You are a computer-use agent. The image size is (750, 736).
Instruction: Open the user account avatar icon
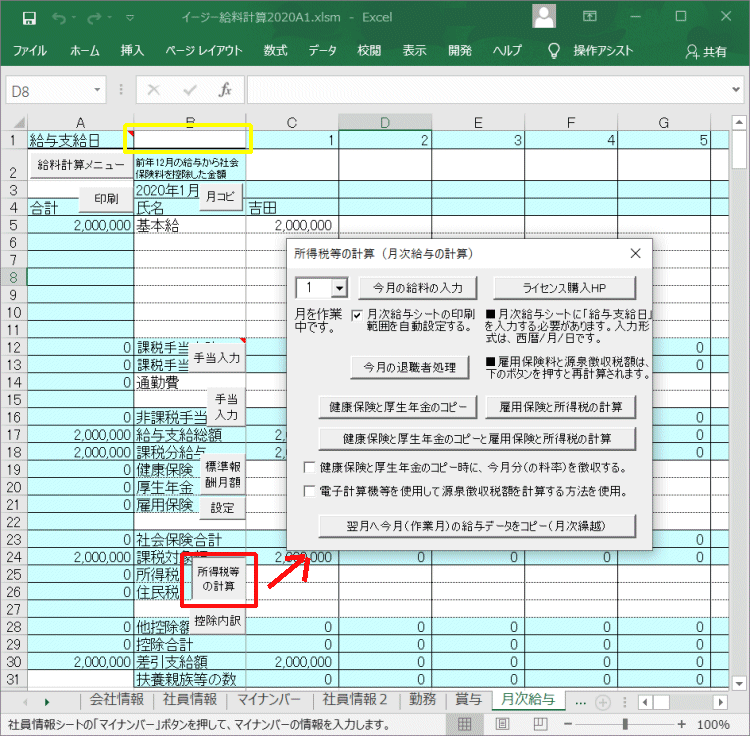click(545, 17)
